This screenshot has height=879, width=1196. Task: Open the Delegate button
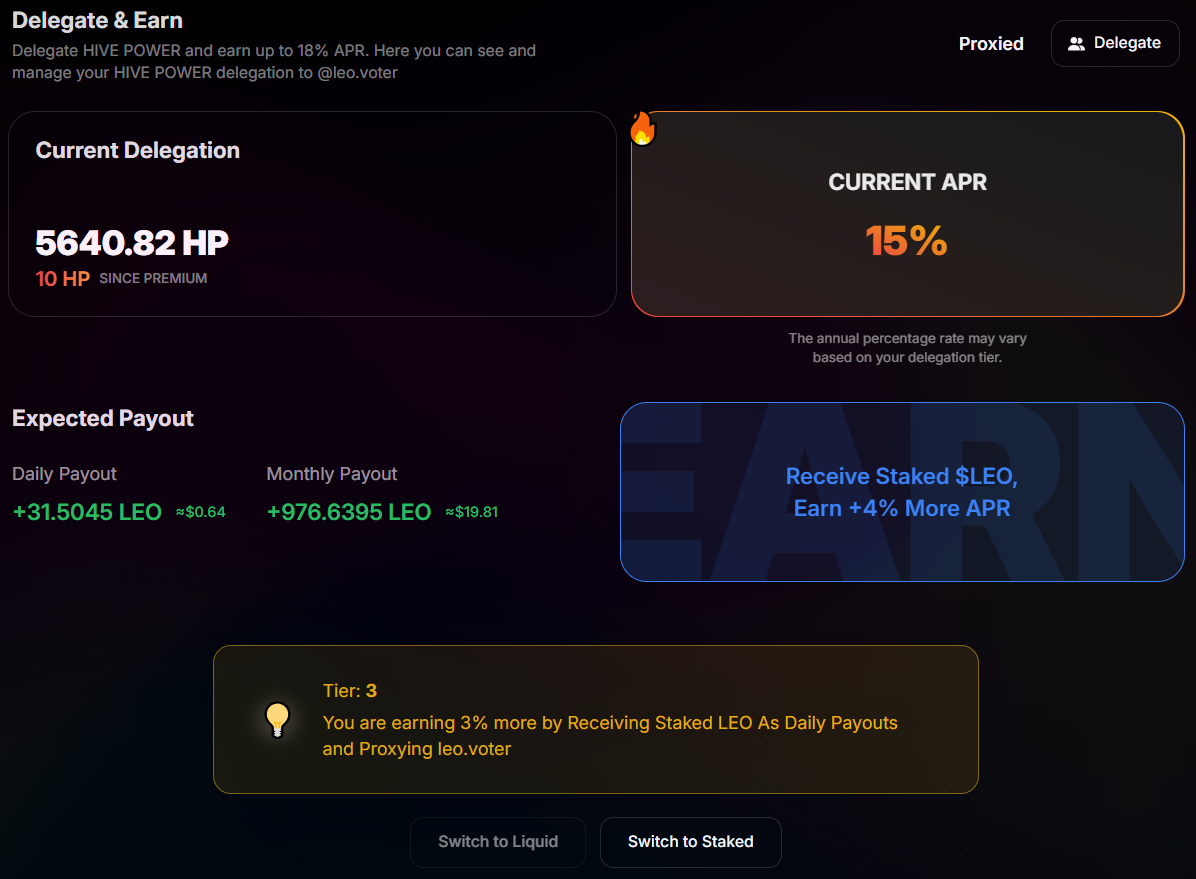coord(1114,43)
